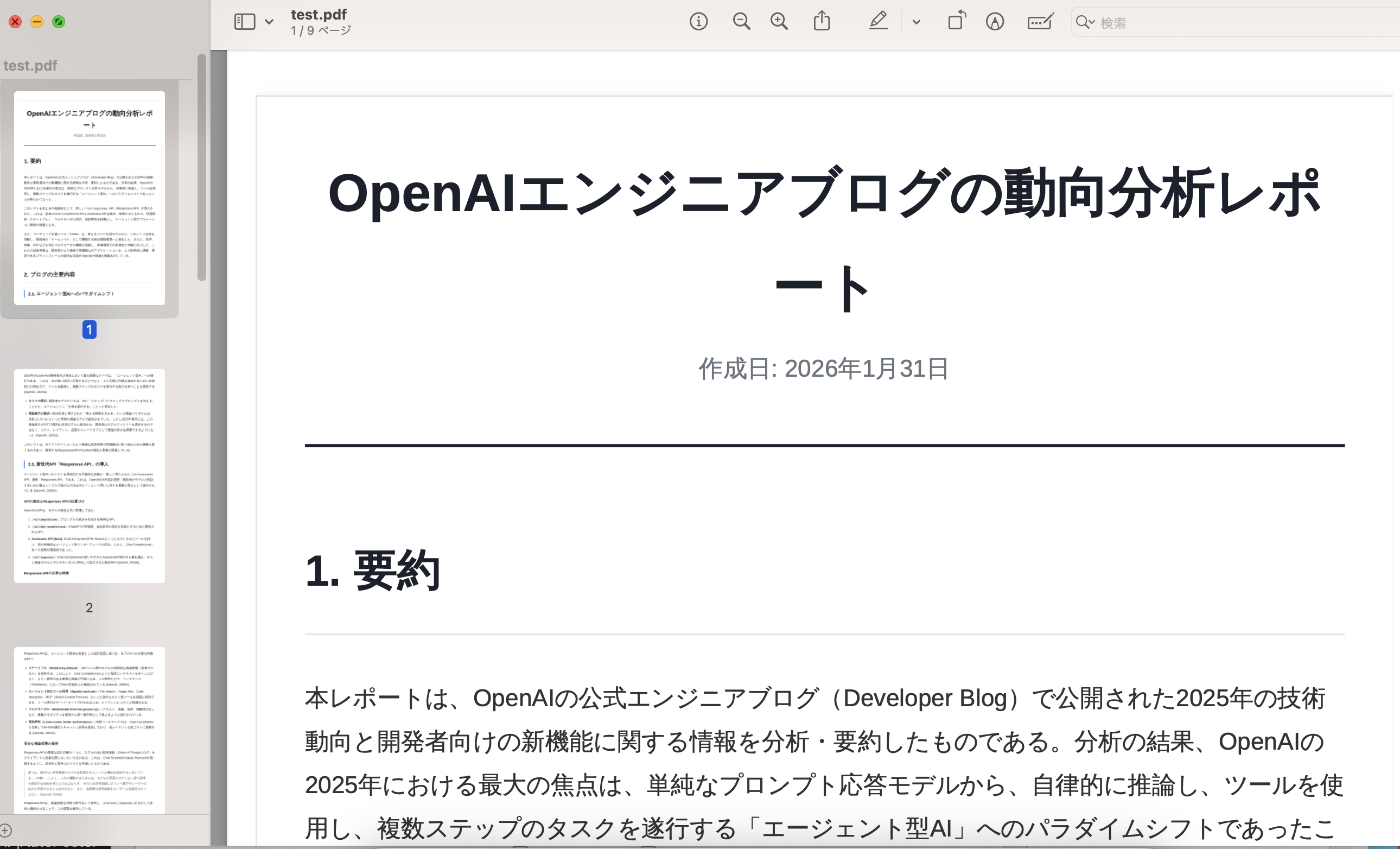Screen dimensions: 1400x849
Task: Click the sidebar thumbnail scrollbar
Action: pyautogui.click(x=202, y=168)
